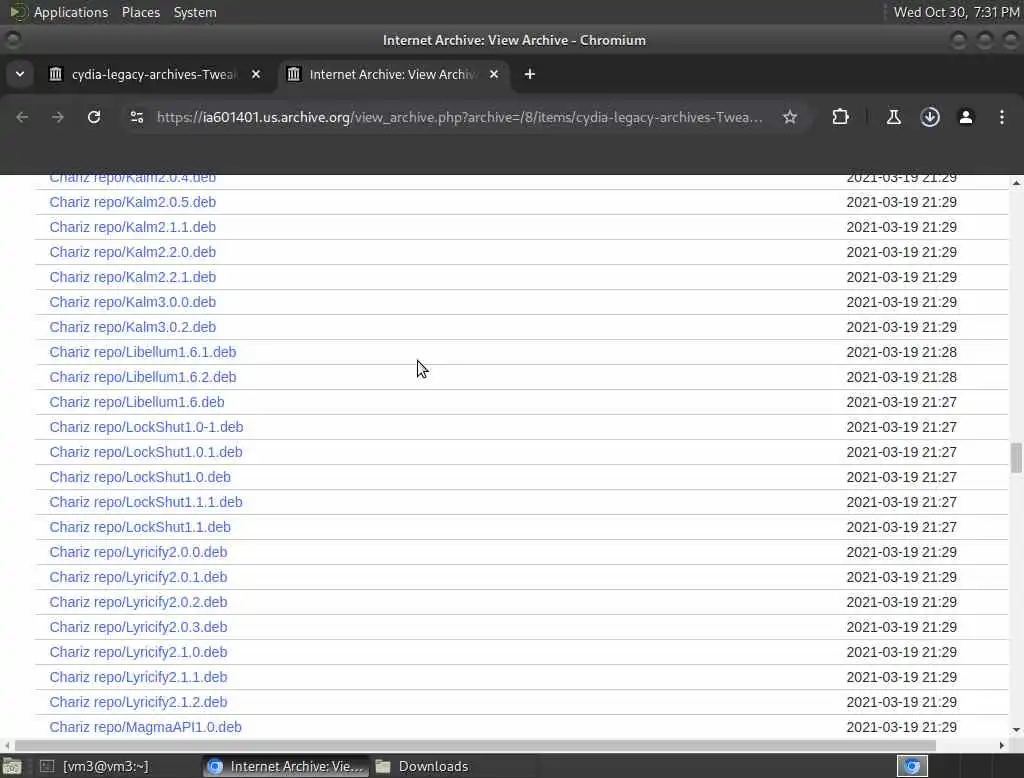This screenshot has height=778, width=1024.
Task: Open Lyricify2.1.1.deb link
Action: (138, 677)
